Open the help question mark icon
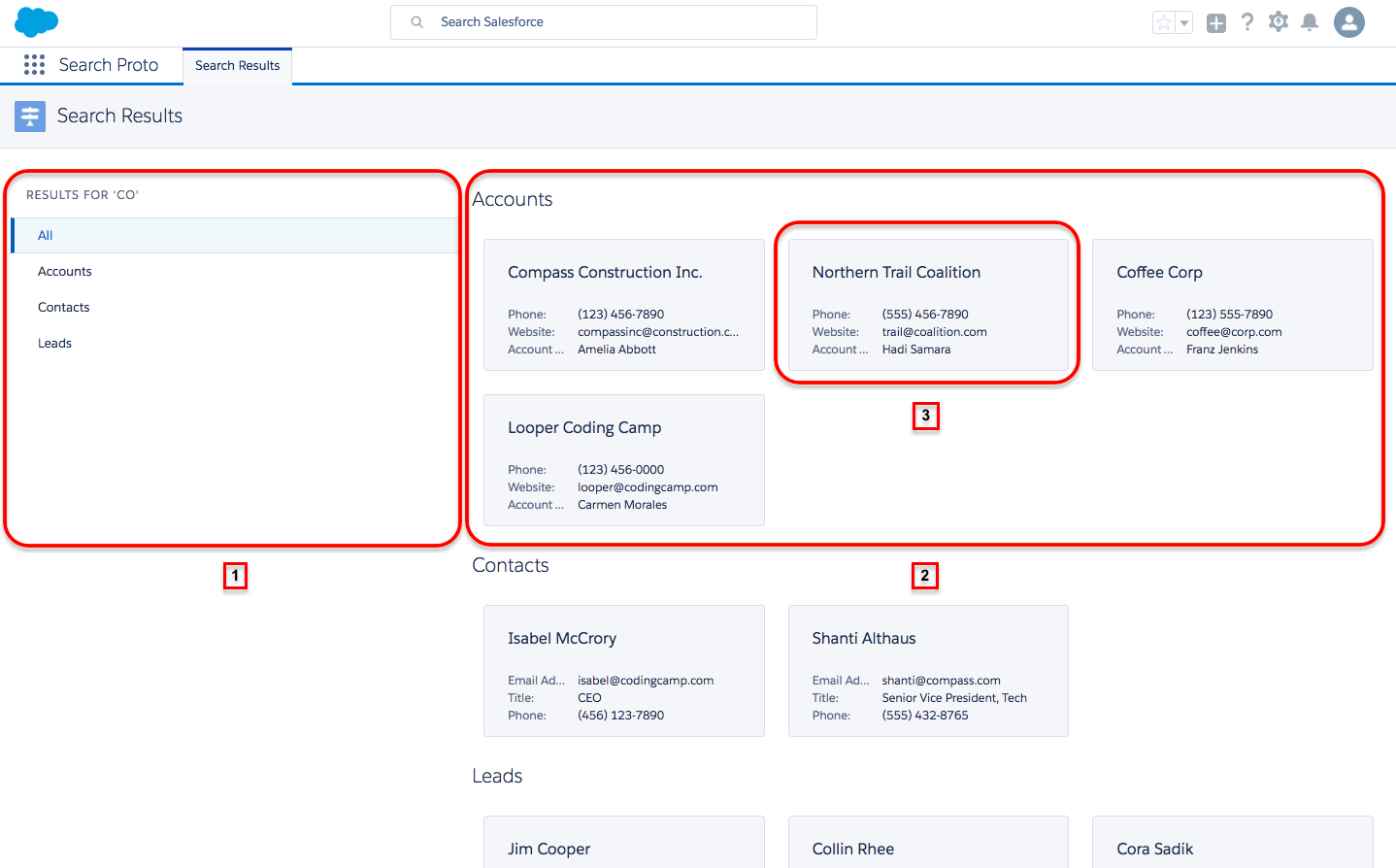This screenshot has width=1396, height=868. tap(1247, 21)
